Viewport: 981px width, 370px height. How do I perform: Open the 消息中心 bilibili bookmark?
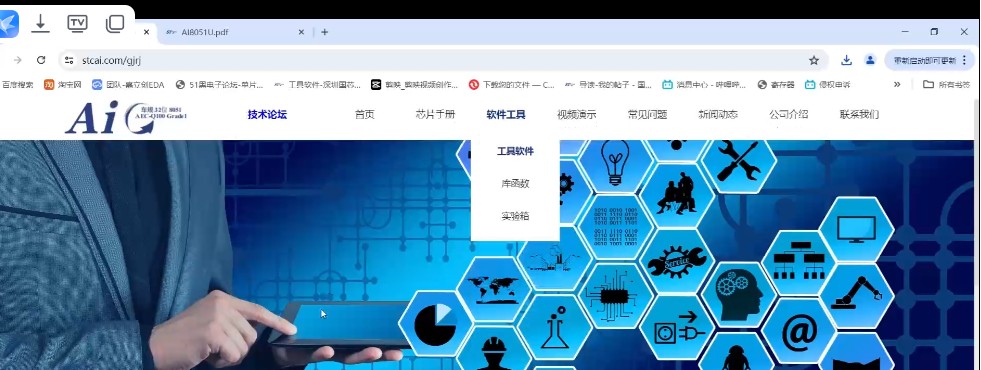[x=704, y=85]
